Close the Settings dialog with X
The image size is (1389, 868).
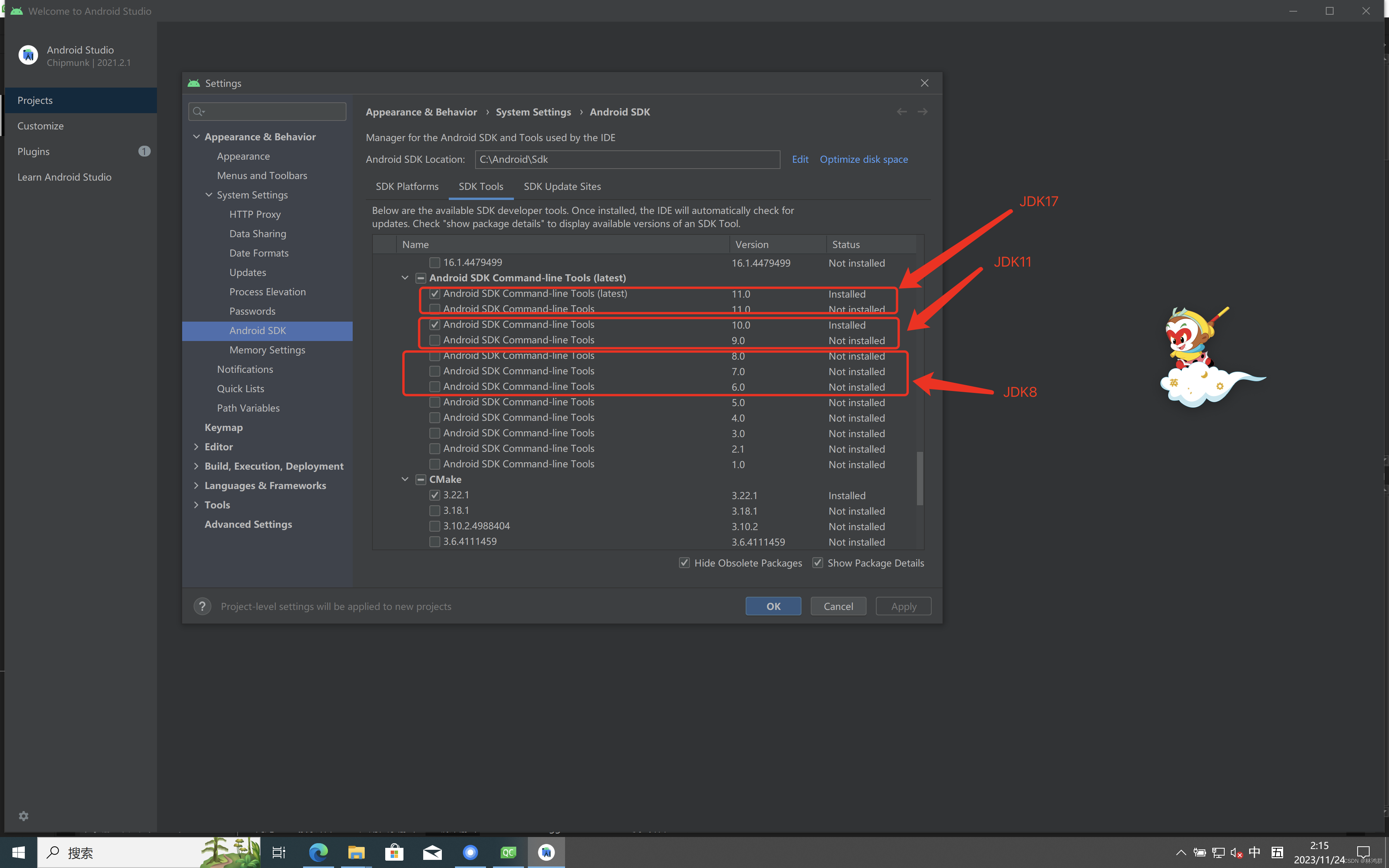(x=925, y=83)
